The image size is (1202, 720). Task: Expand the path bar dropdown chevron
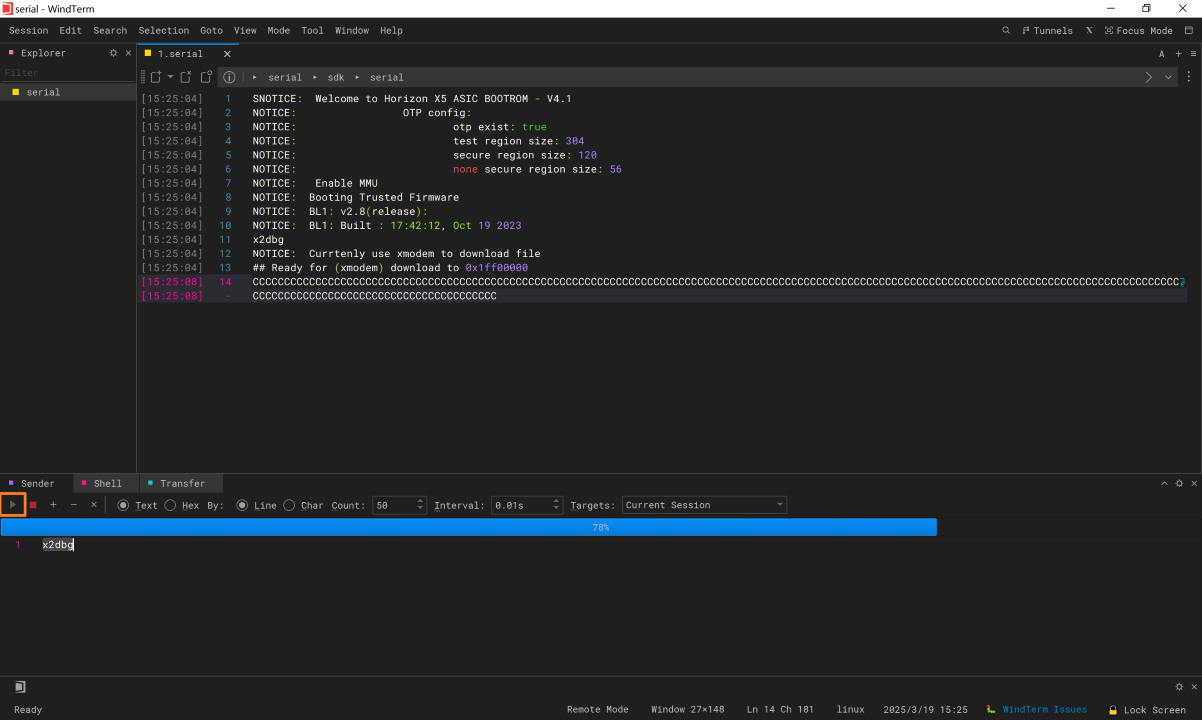1168,77
